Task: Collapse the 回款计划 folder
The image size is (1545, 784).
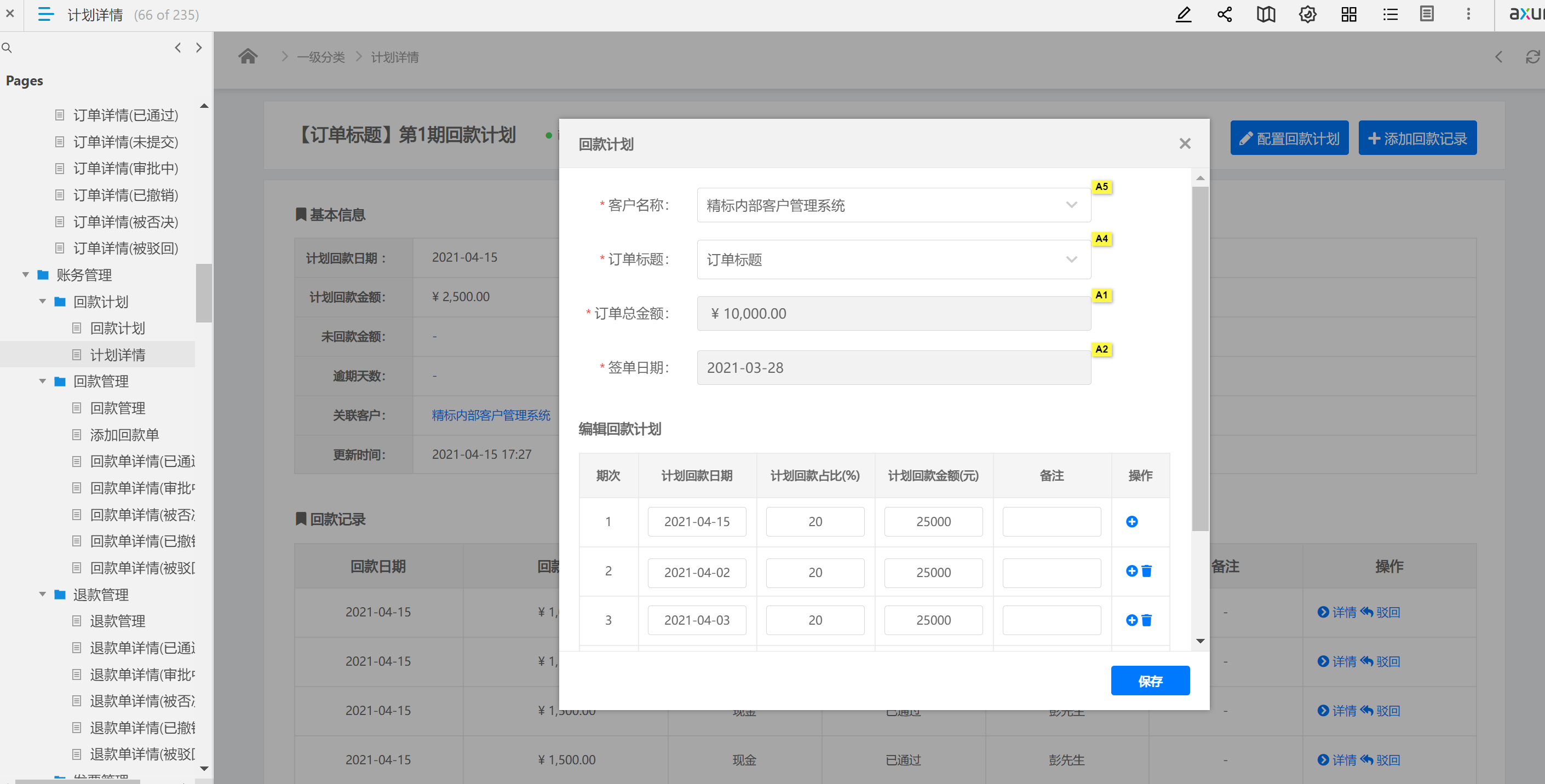Action: (x=43, y=302)
